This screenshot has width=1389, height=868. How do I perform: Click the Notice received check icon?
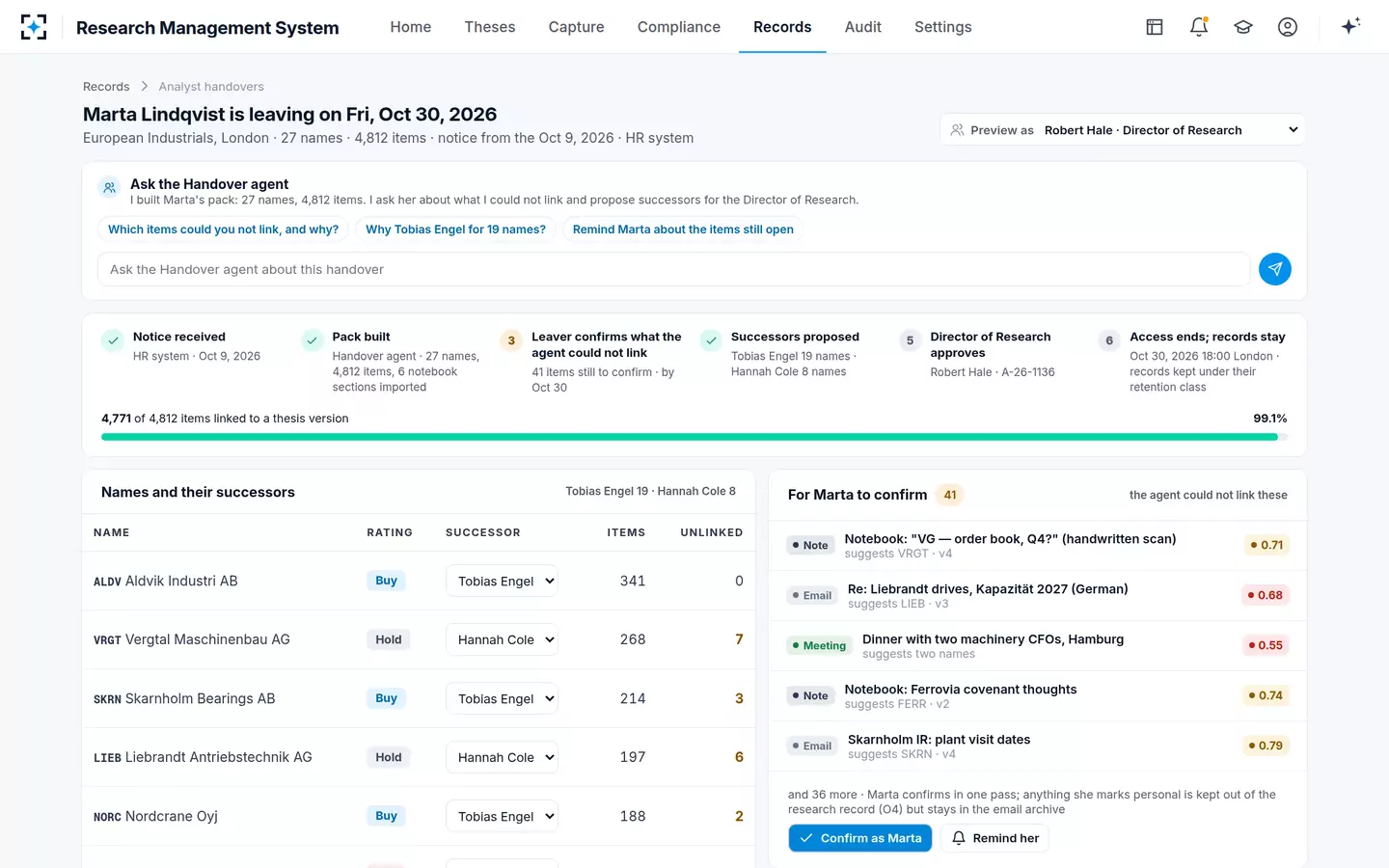(x=113, y=340)
